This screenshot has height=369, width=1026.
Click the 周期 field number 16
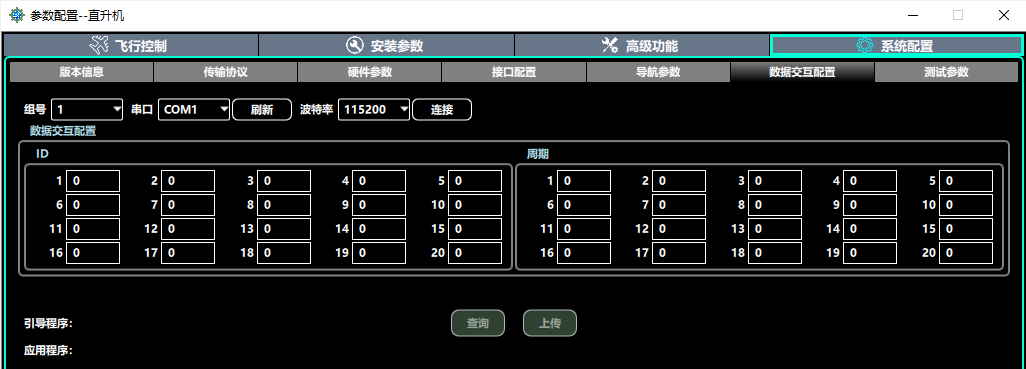tap(584, 254)
